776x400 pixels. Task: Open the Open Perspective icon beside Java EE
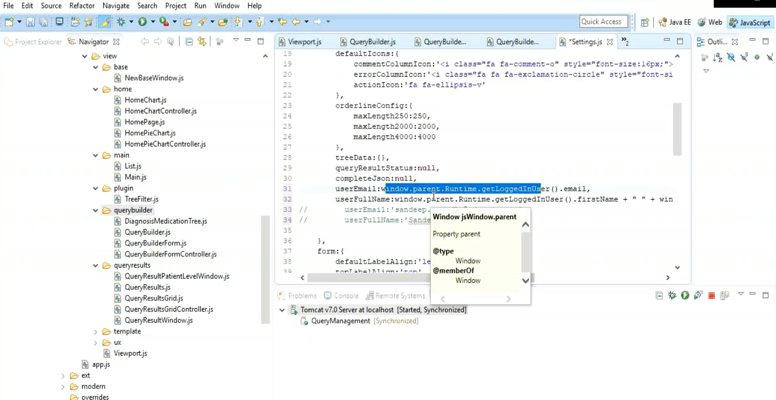645,22
